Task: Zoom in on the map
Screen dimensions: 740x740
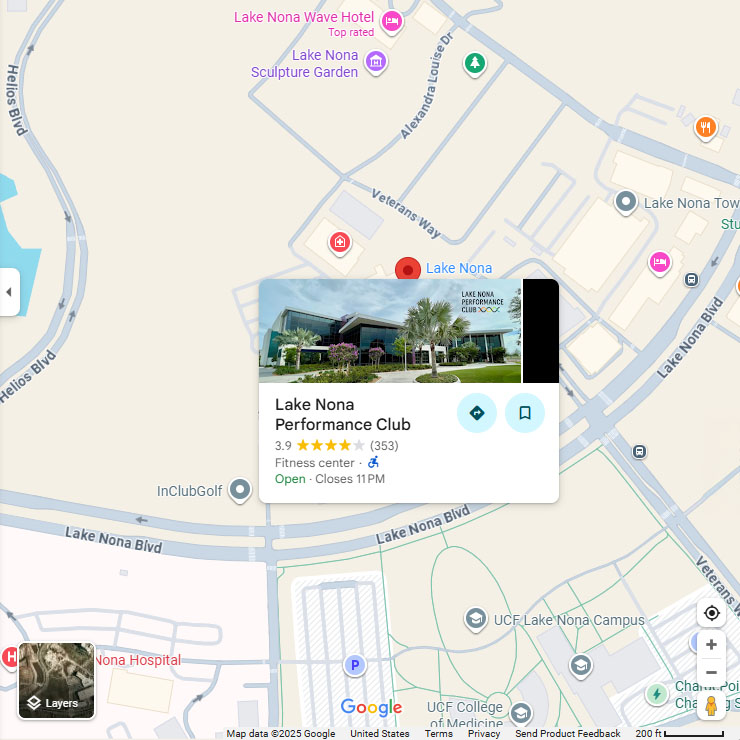Action: point(711,645)
